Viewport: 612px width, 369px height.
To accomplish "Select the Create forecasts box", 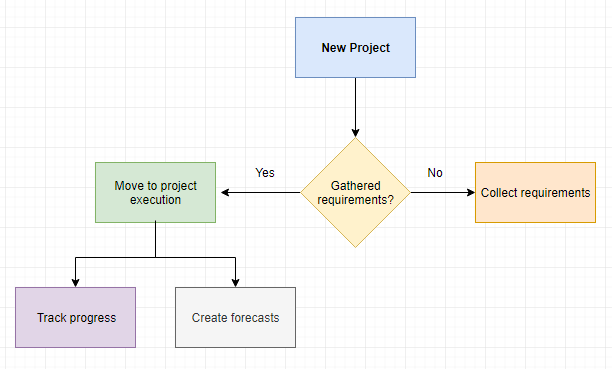I will (x=235, y=317).
